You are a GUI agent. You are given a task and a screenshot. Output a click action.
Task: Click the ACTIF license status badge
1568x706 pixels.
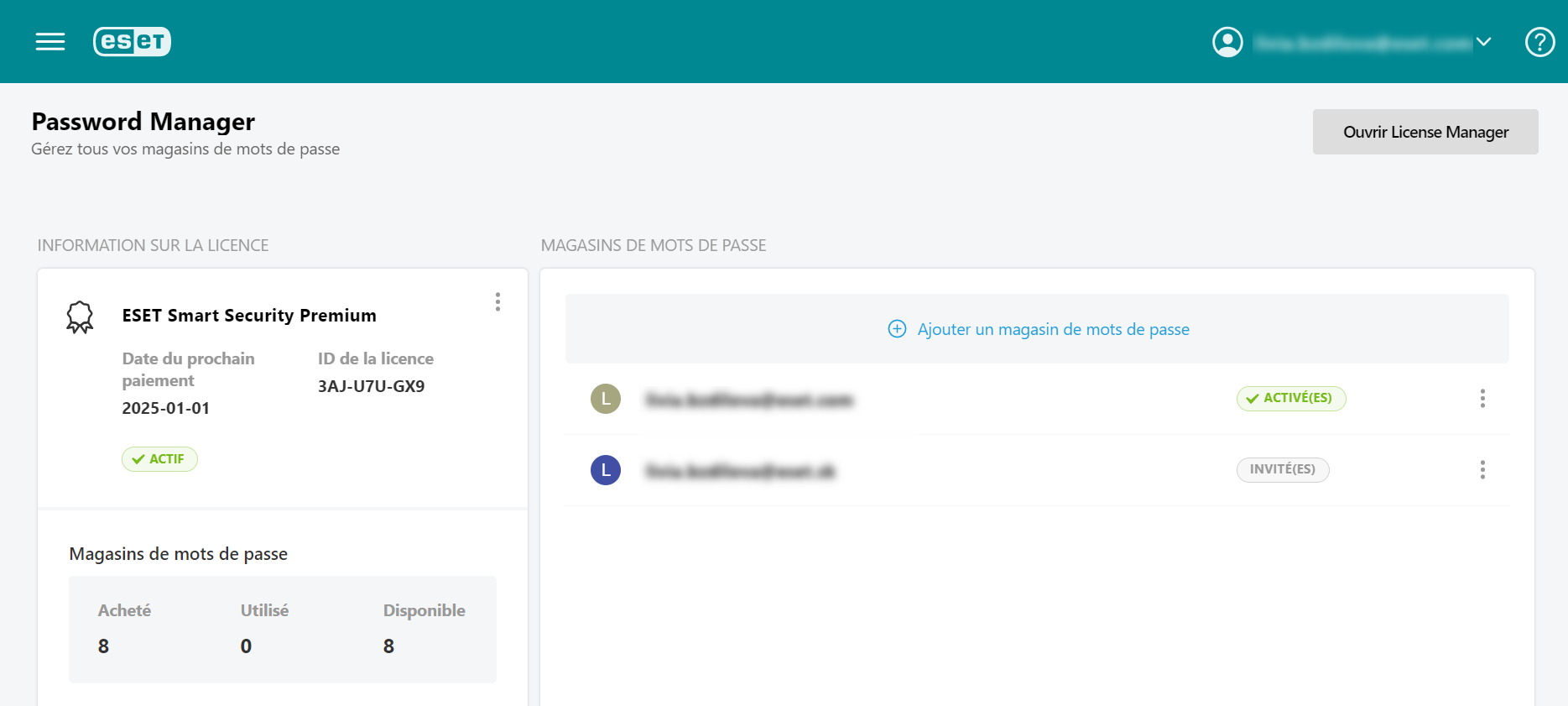pyautogui.click(x=159, y=459)
